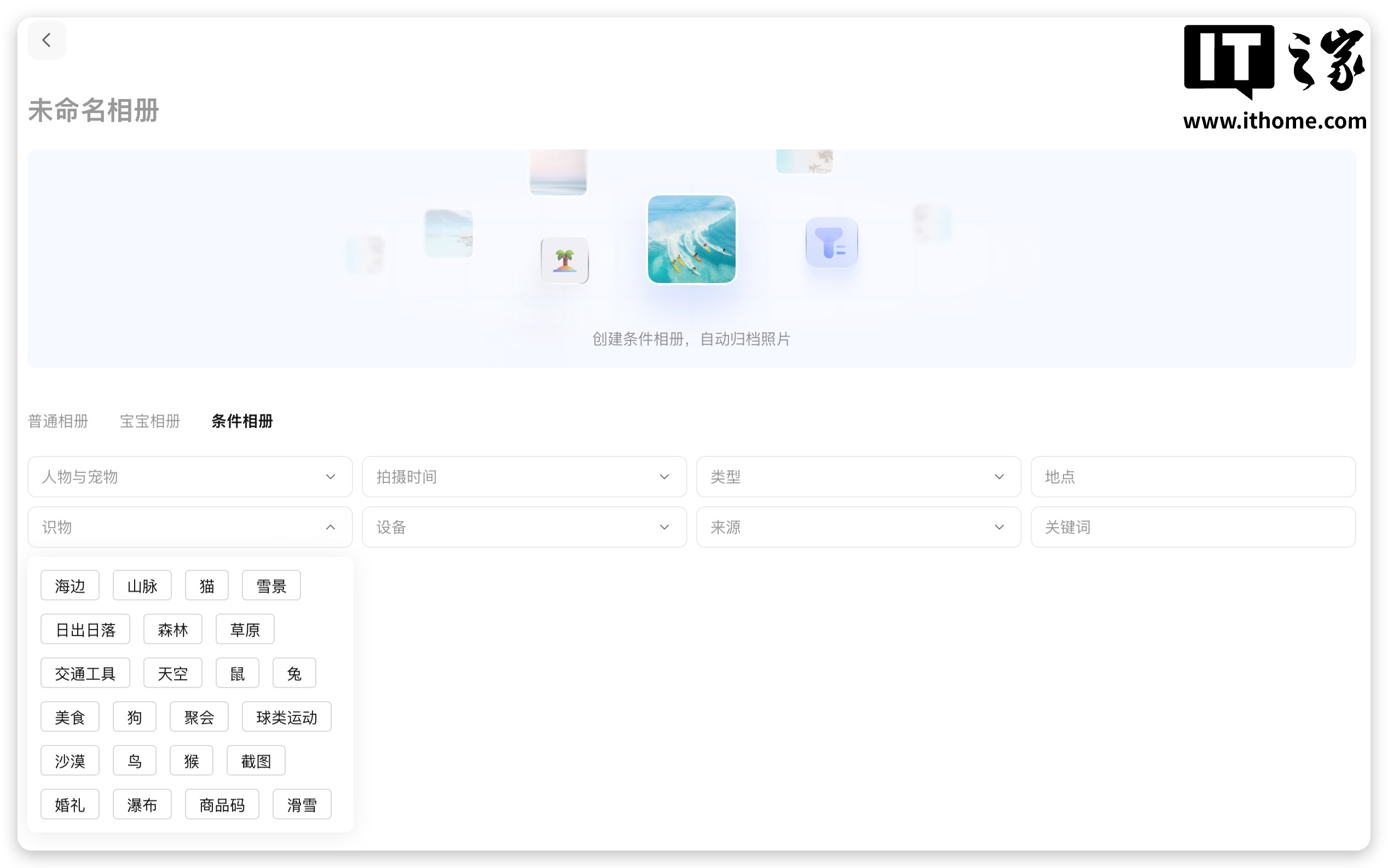
Task: Click the 婚礼 tag
Action: (x=70, y=805)
